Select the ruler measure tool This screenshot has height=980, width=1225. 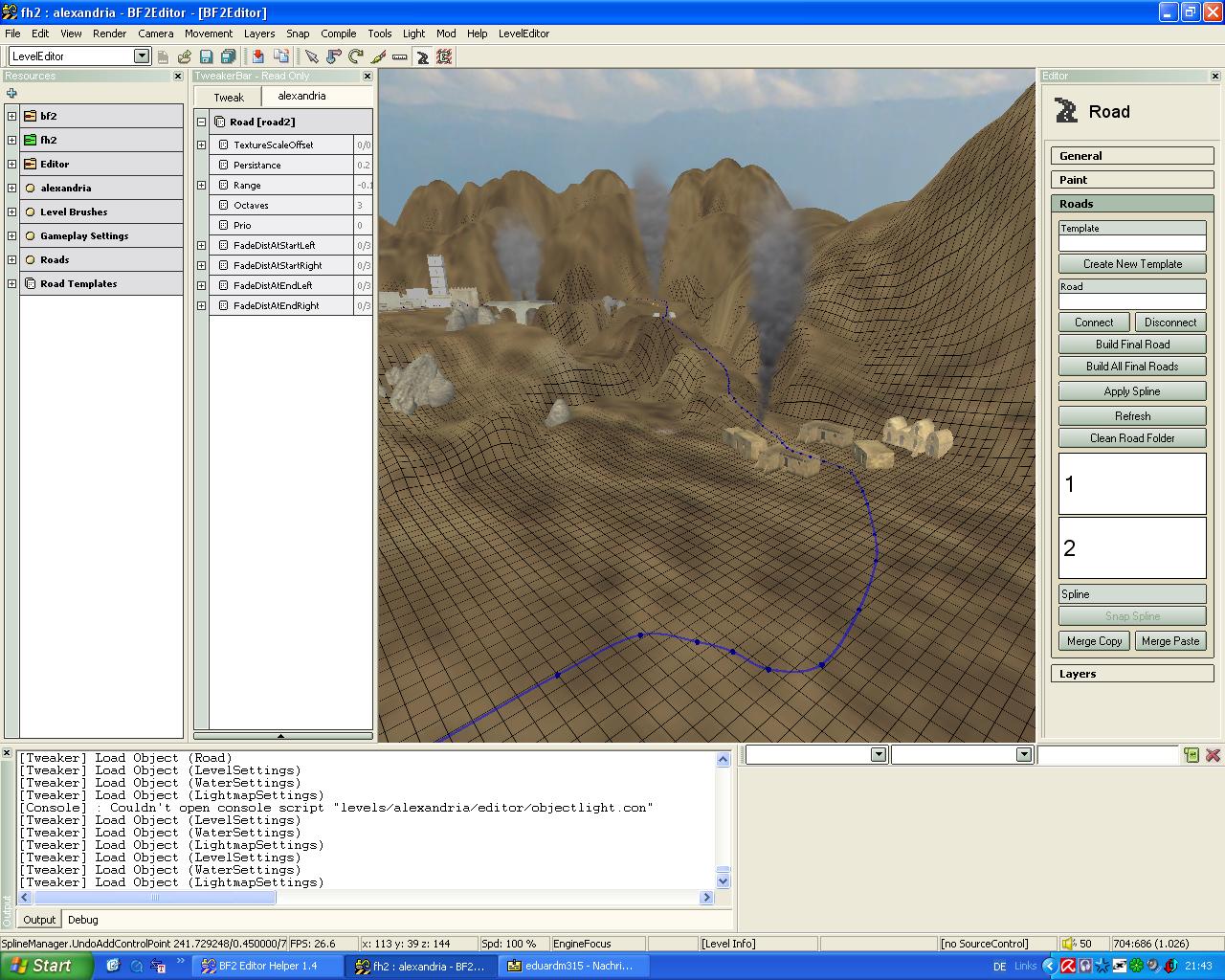click(x=400, y=57)
